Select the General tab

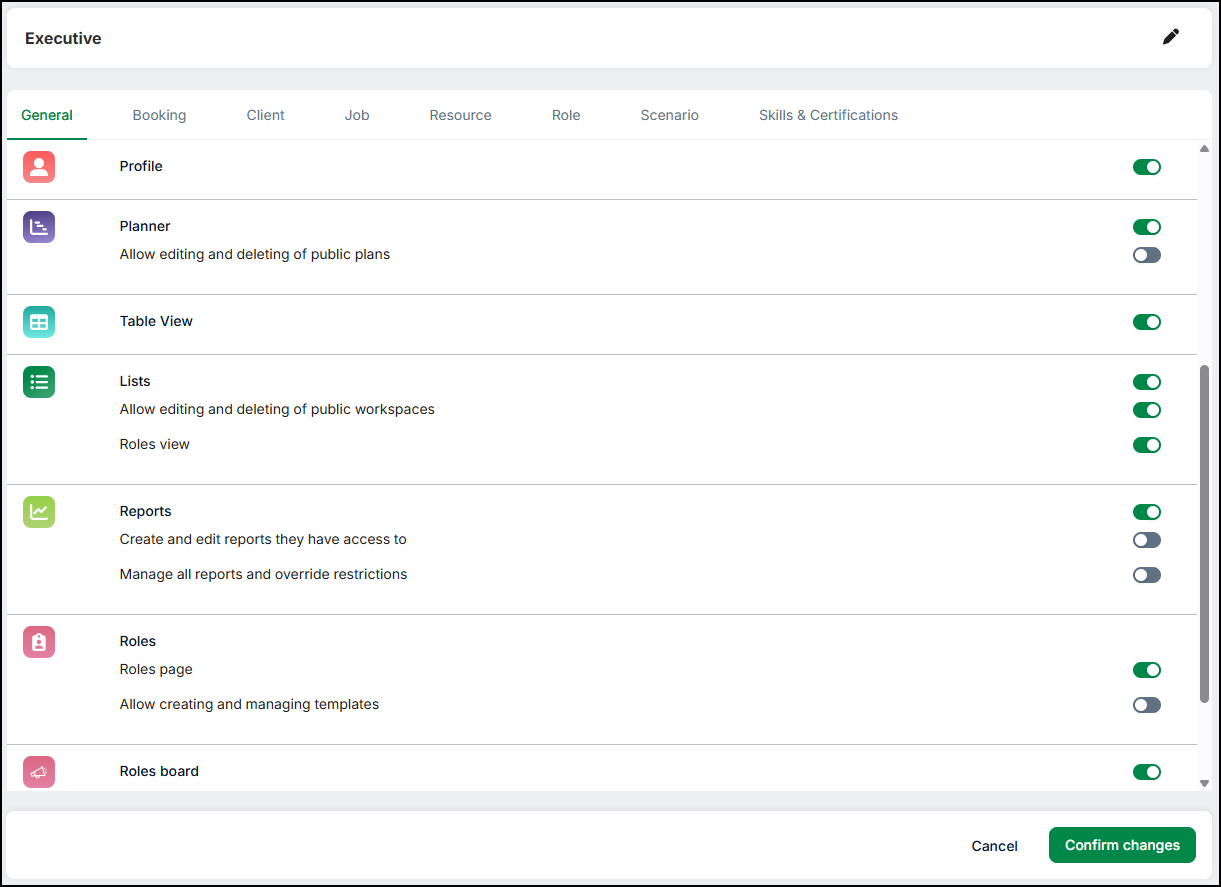point(47,115)
